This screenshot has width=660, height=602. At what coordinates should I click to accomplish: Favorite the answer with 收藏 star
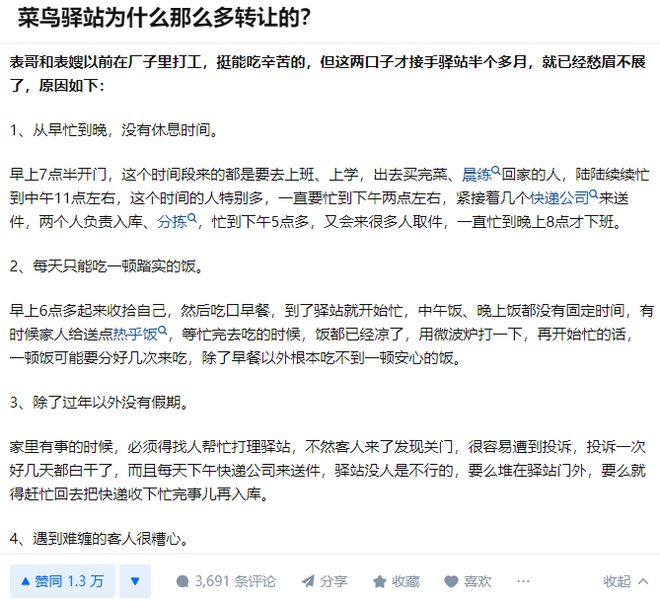click(396, 581)
